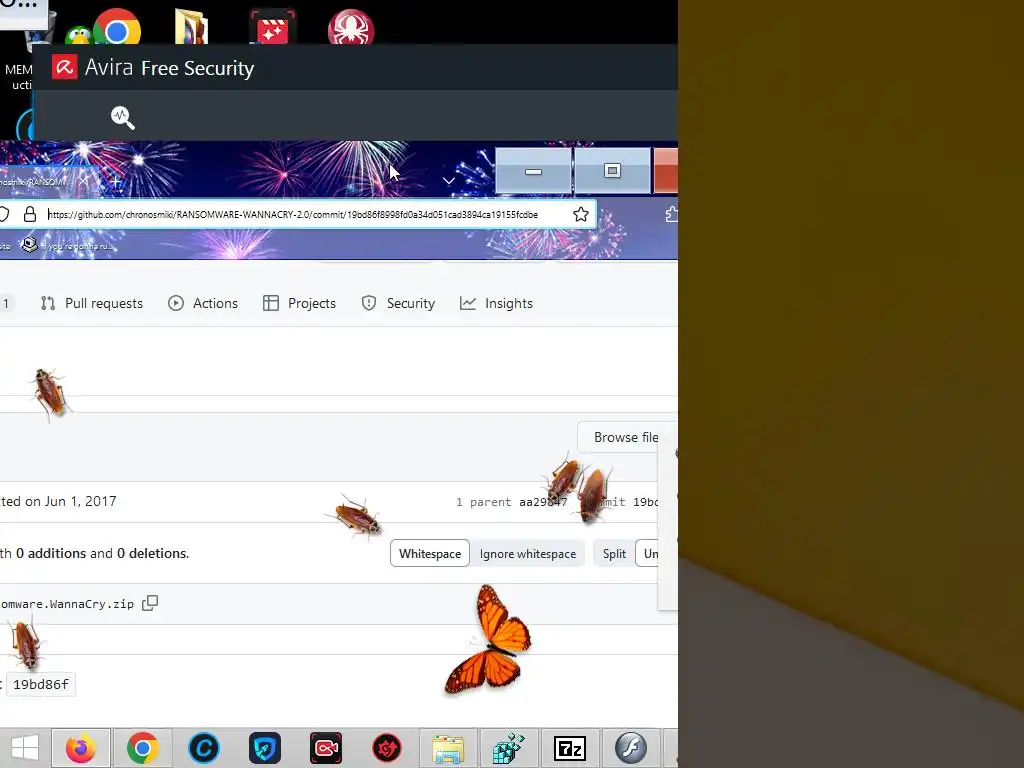Open the Windows Start menu
The height and width of the screenshot is (768, 1024).
tap(25, 748)
